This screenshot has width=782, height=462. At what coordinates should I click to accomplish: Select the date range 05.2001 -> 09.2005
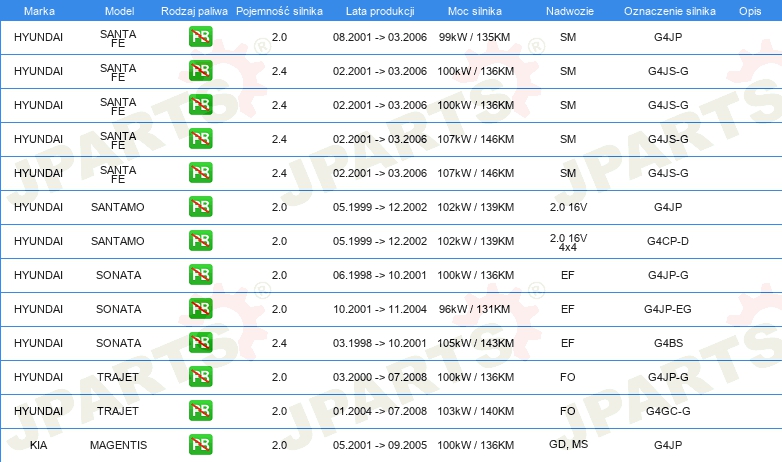click(x=380, y=445)
